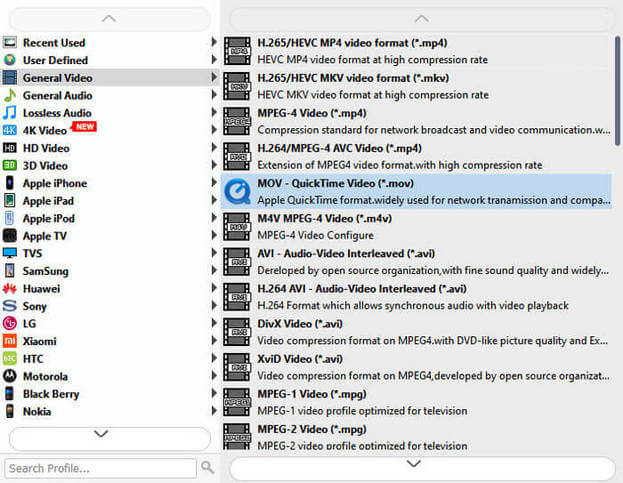Select MOV - QuickTime Video (*.mov)
This screenshot has height=483, width=623.
416,191
